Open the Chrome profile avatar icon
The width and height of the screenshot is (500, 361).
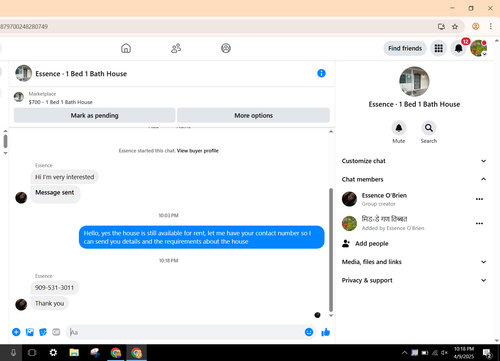[x=476, y=26]
